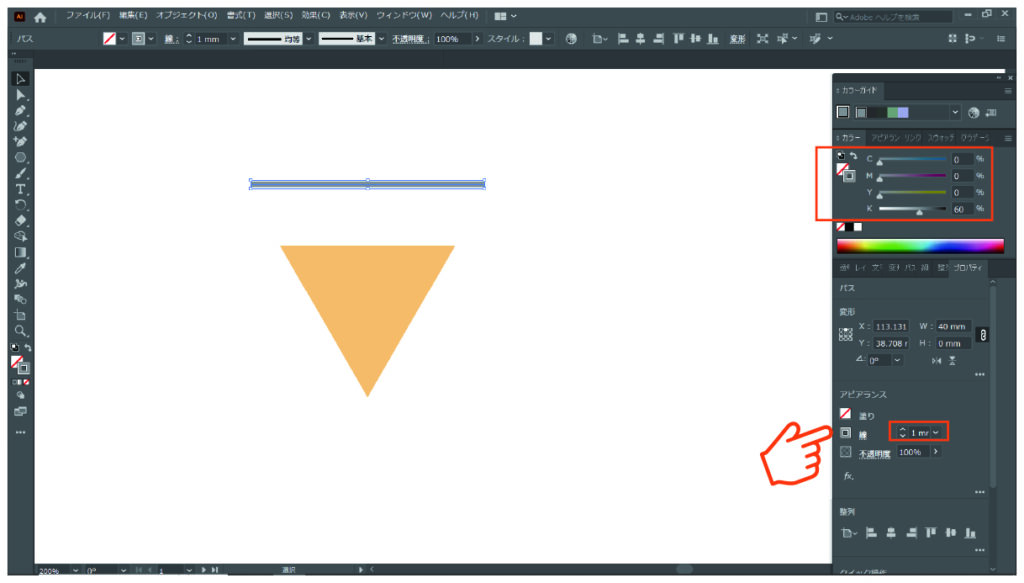Click the K percentage value field
Image resolution: width=1024 pixels, height=583 pixels.
961,209
